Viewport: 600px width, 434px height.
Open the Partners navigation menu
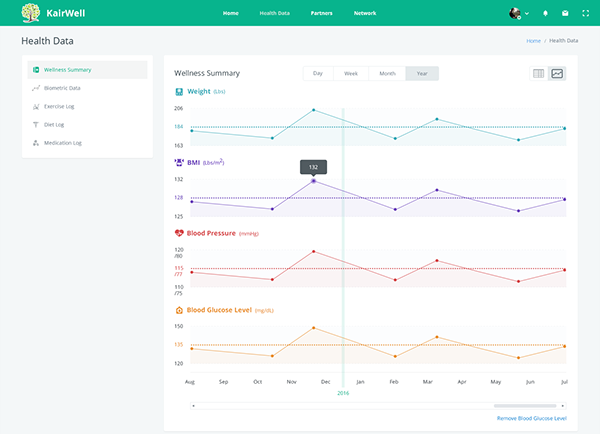coord(321,13)
